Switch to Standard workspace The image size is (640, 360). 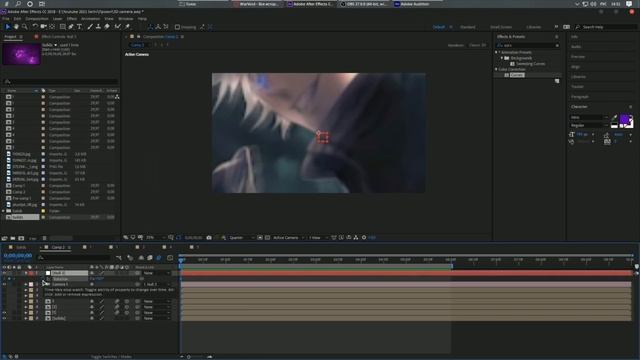(x=468, y=27)
